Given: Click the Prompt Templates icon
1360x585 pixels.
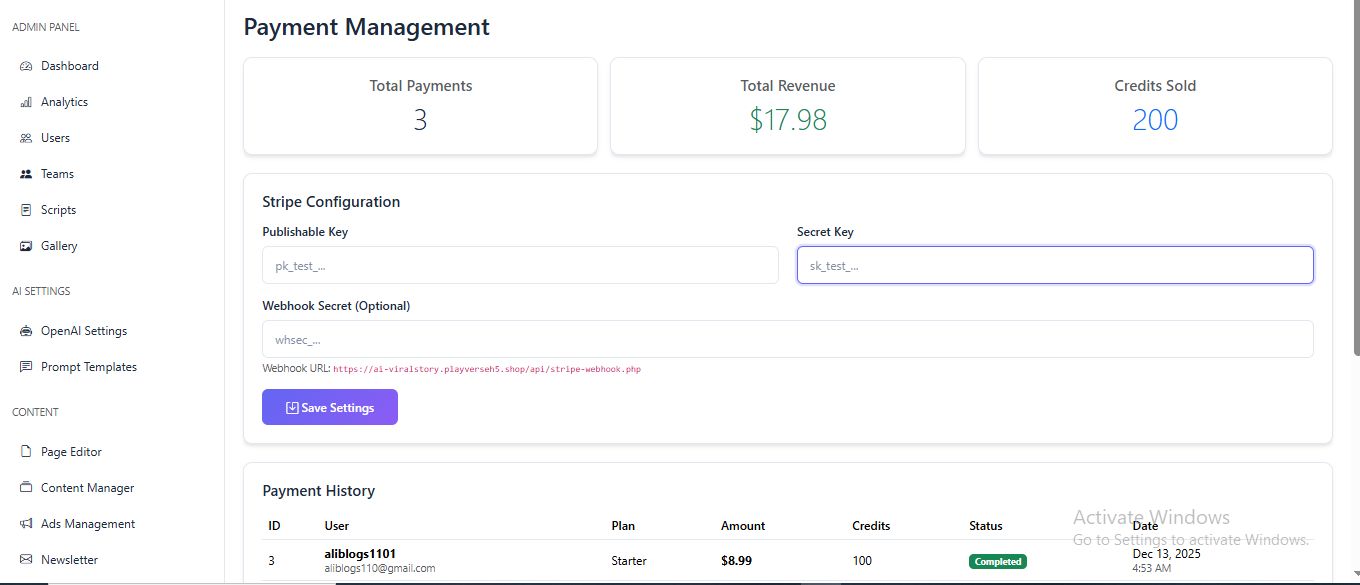Looking at the screenshot, I should pyautogui.click(x=26, y=367).
